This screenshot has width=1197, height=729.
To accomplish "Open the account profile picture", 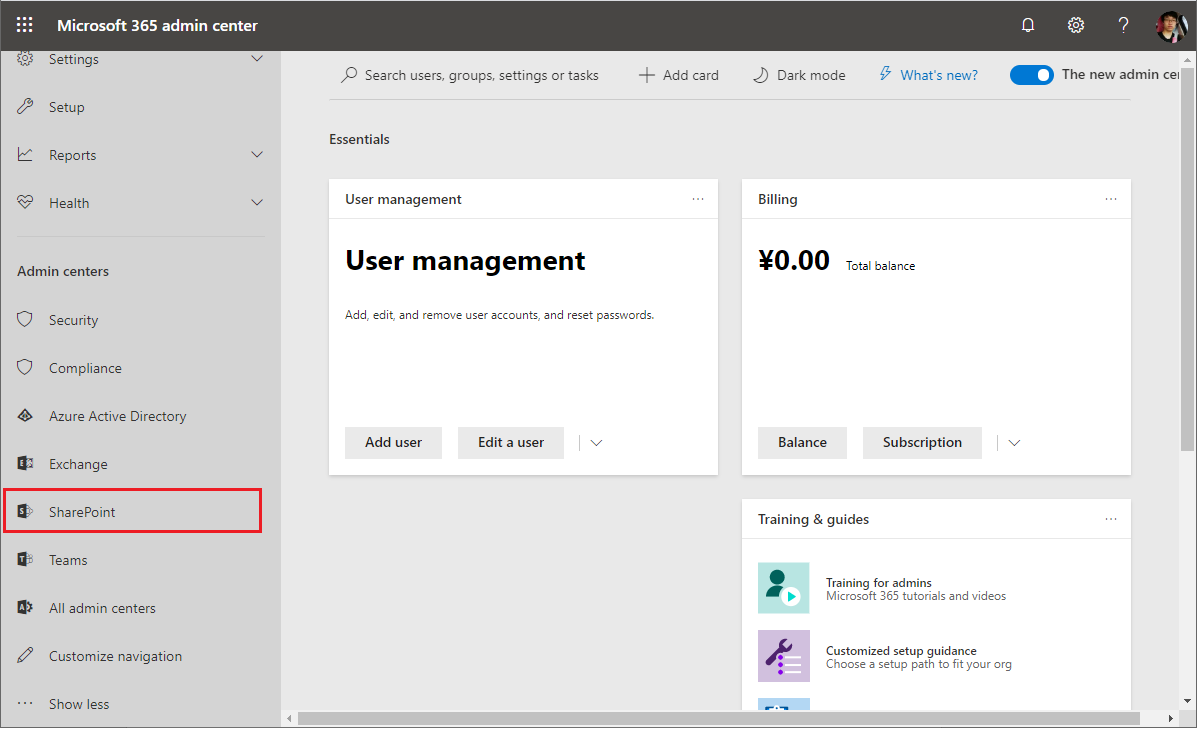I will pyautogui.click(x=1172, y=26).
